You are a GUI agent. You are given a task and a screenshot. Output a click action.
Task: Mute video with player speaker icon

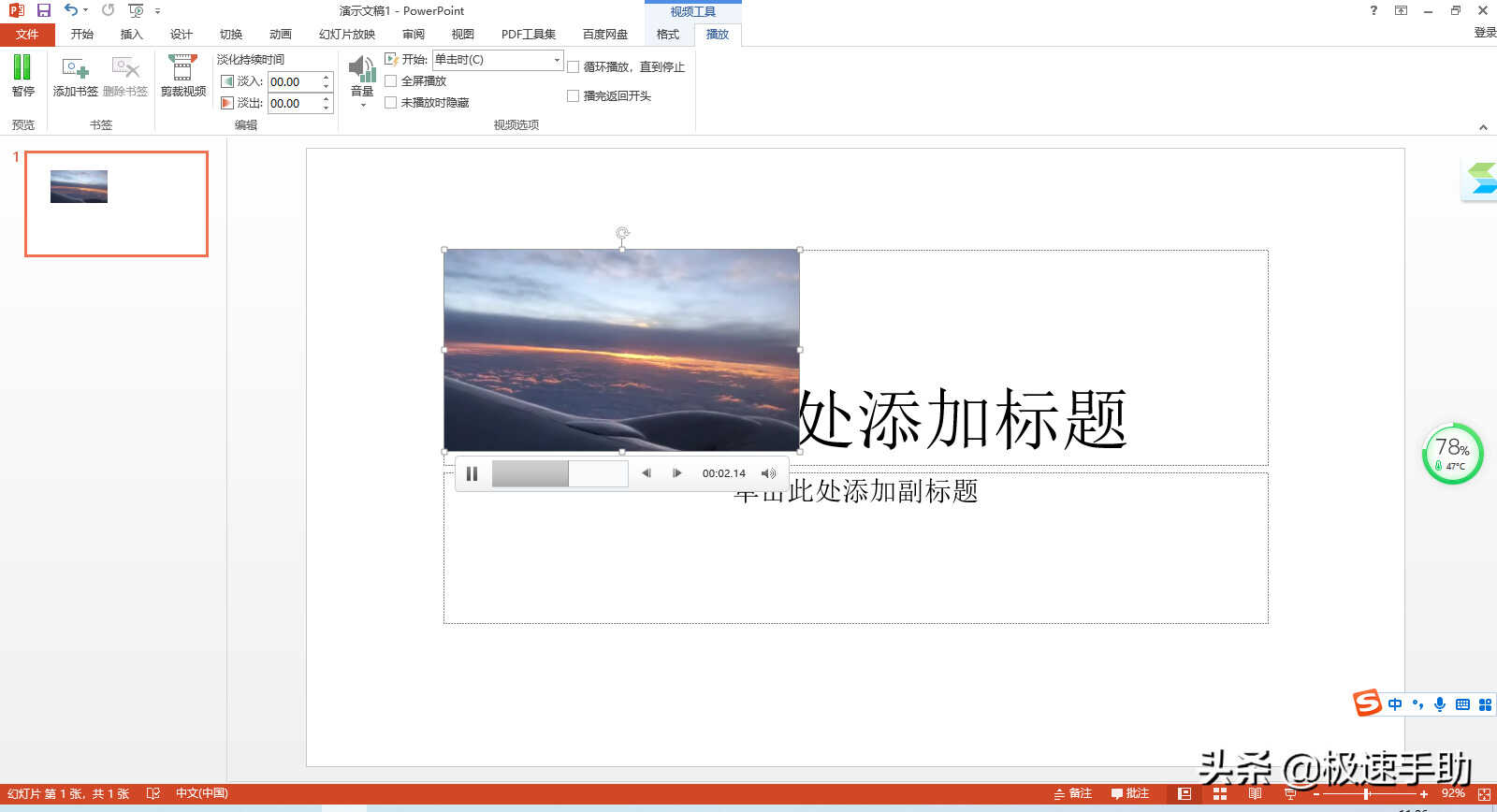(768, 473)
